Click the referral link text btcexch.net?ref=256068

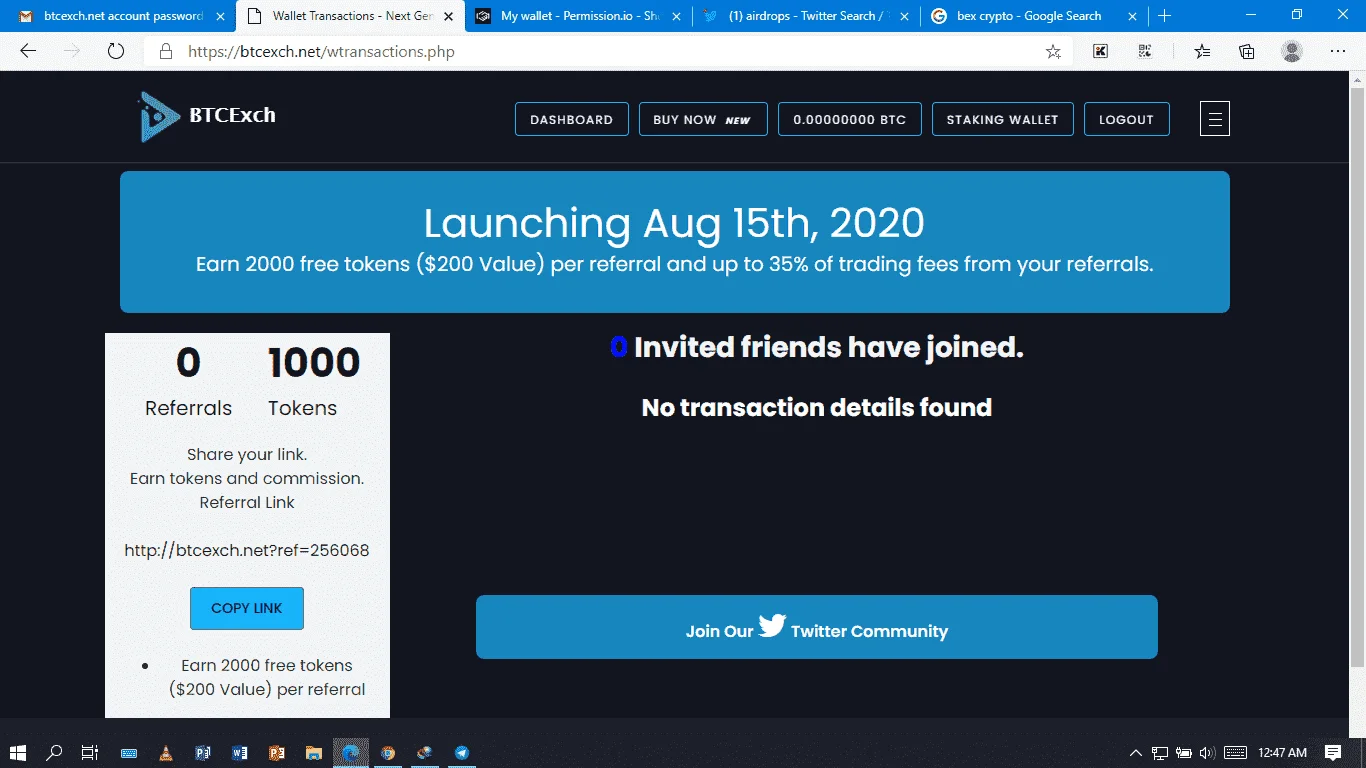[247, 550]
